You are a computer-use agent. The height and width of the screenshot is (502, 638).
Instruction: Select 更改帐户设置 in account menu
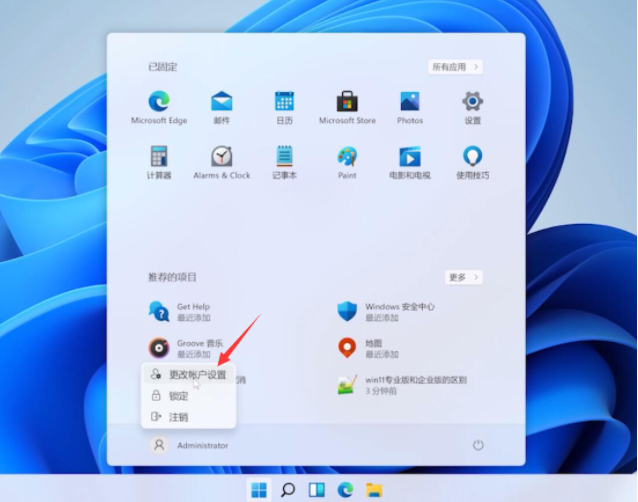point(196,375)
